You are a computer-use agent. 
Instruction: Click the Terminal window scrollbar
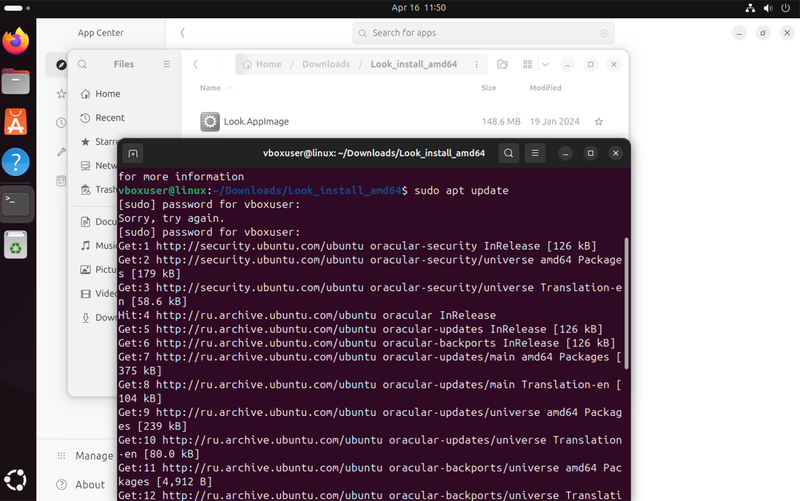(627, 304)
